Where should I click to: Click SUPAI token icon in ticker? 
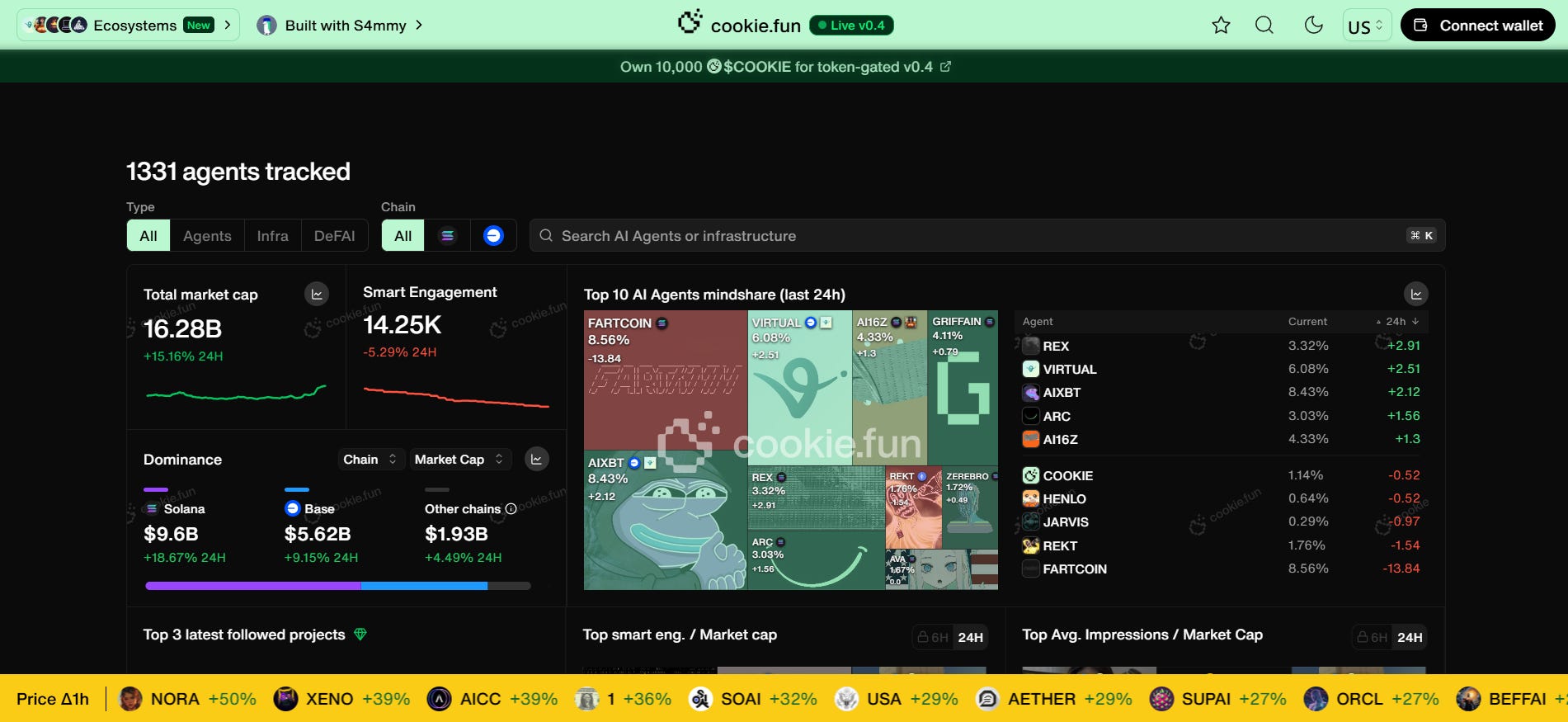point(1161,699)
